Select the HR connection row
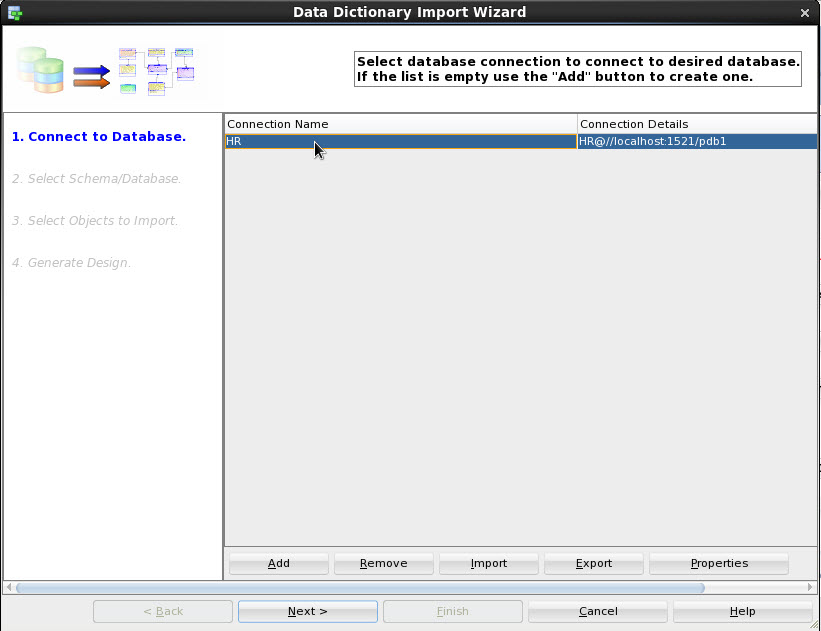The height and width of the screenshot is (631, 821). (400, 141)
